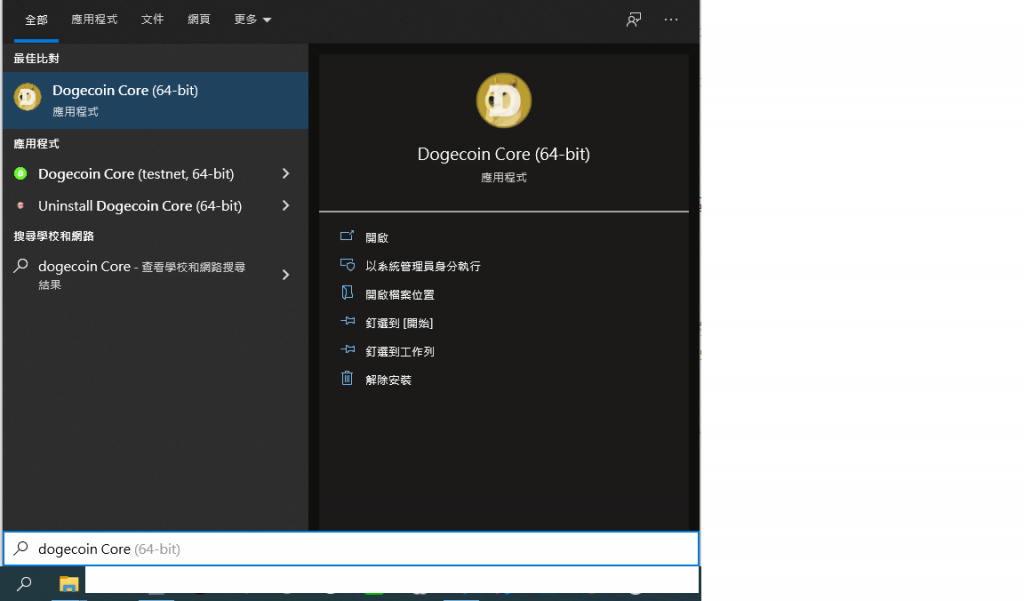Viewport: 1024px width, 601px height.
Task: Click the run-as-administrator shield icon
Action: click(x=347, y=265)
